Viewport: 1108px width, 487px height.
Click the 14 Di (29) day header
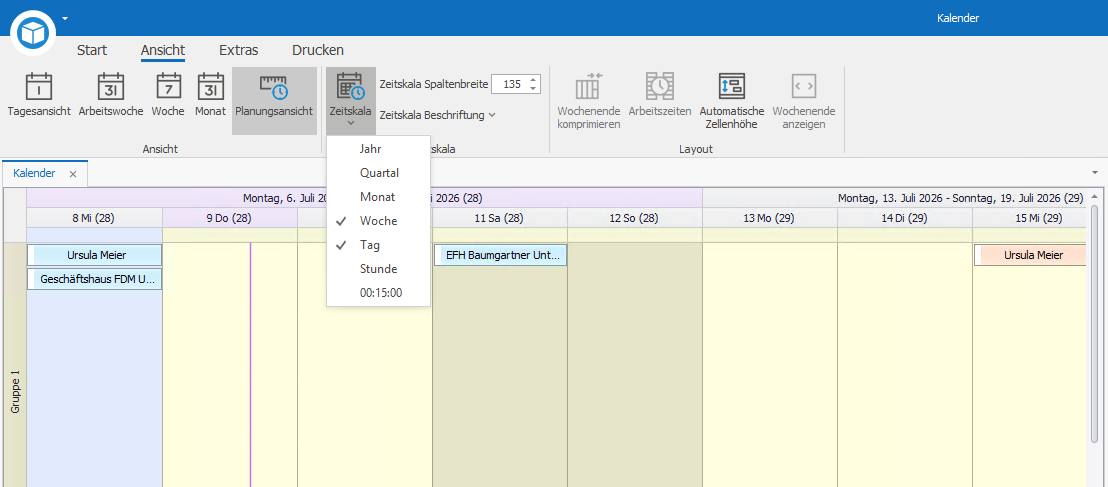click(904, 218)
